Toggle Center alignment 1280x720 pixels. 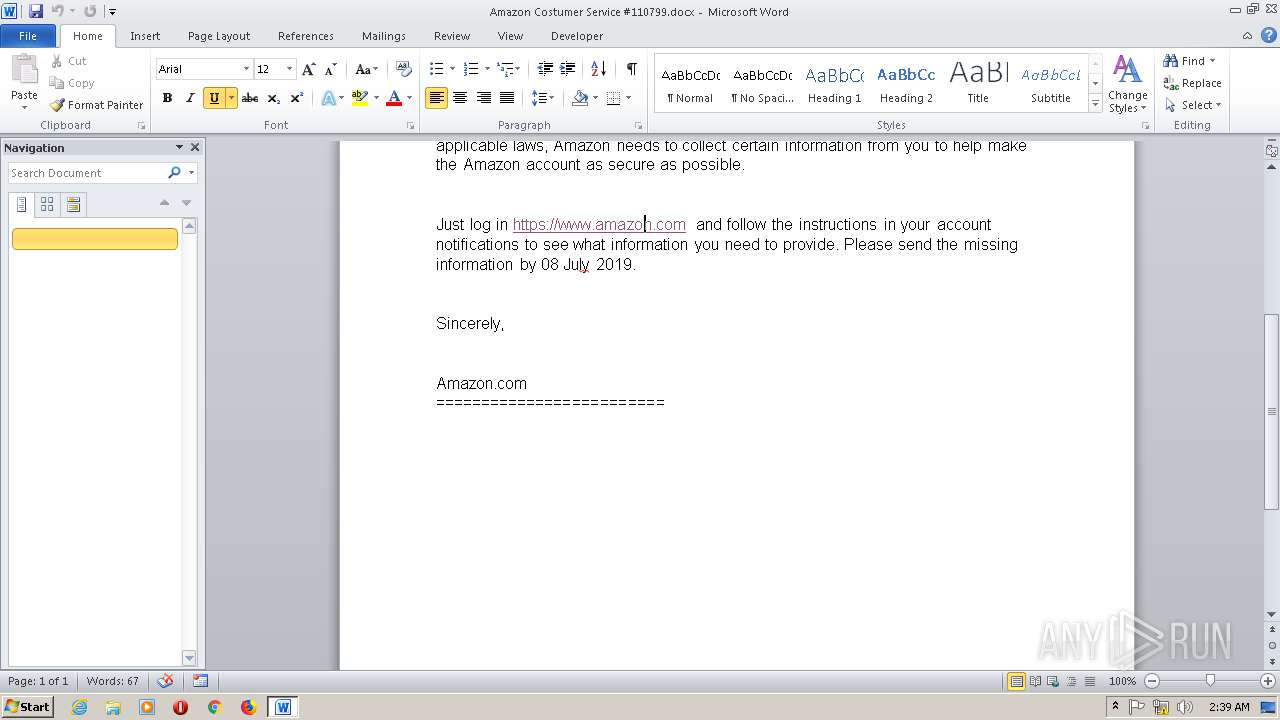pyautogui.click(x=460, y=98)
